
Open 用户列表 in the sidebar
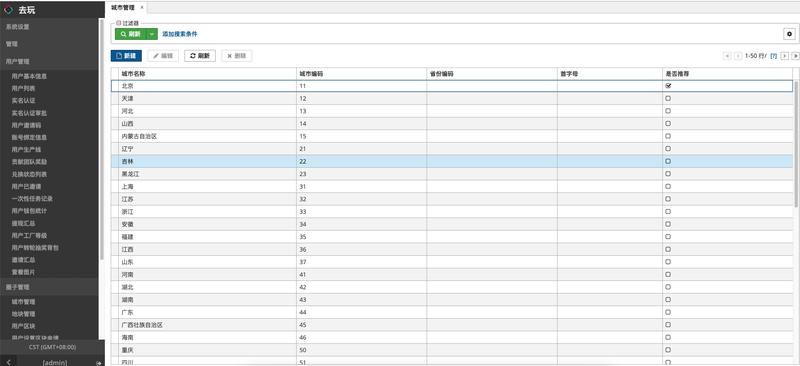(23, 88)
